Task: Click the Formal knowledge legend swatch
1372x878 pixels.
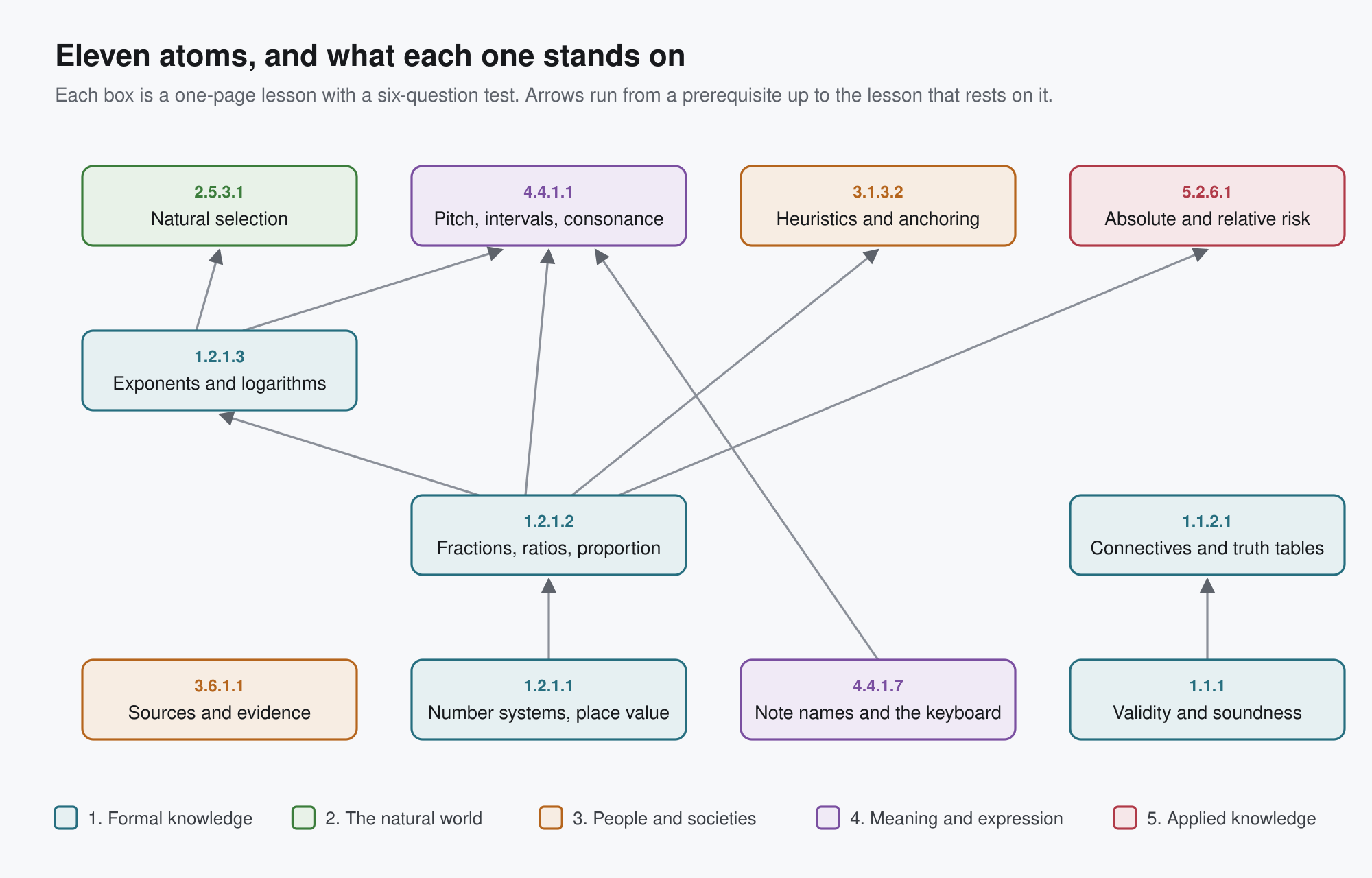Action: click(x=66, y=818)
